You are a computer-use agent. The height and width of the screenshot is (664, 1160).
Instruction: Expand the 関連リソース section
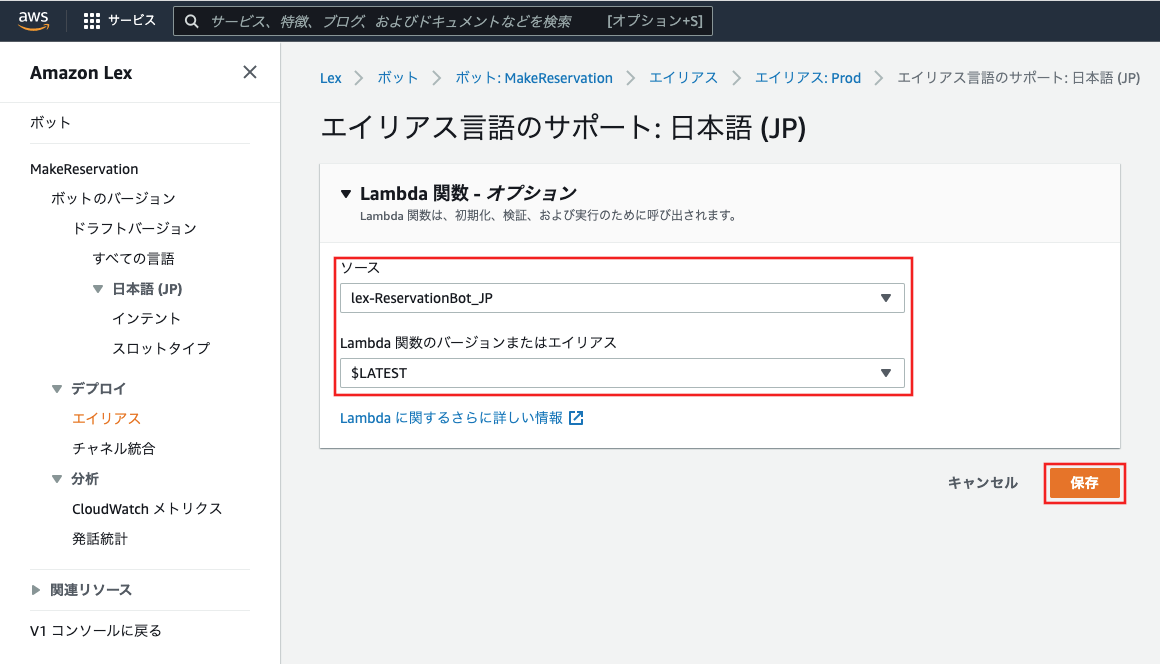pyautogui.click(x=36, y=590)
